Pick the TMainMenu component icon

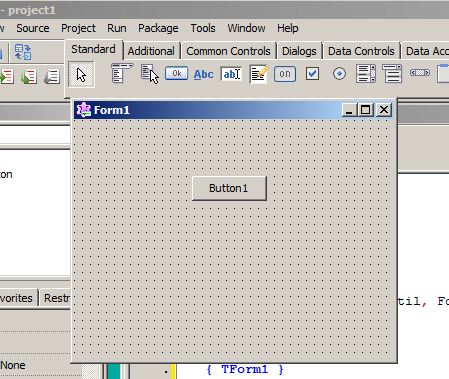click(x=121, y=73)
